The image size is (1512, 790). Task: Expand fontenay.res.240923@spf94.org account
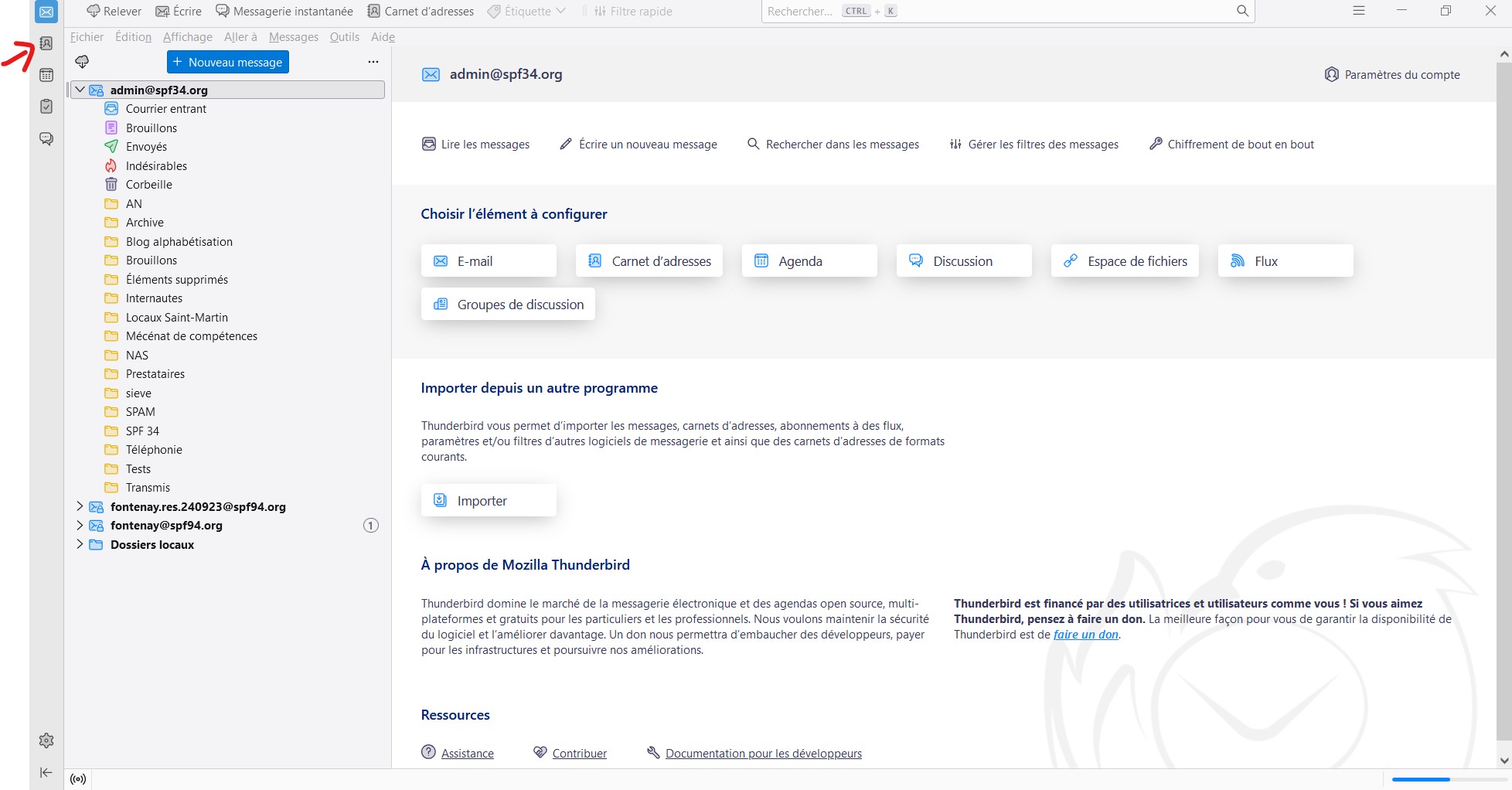(x=80, y=506)
